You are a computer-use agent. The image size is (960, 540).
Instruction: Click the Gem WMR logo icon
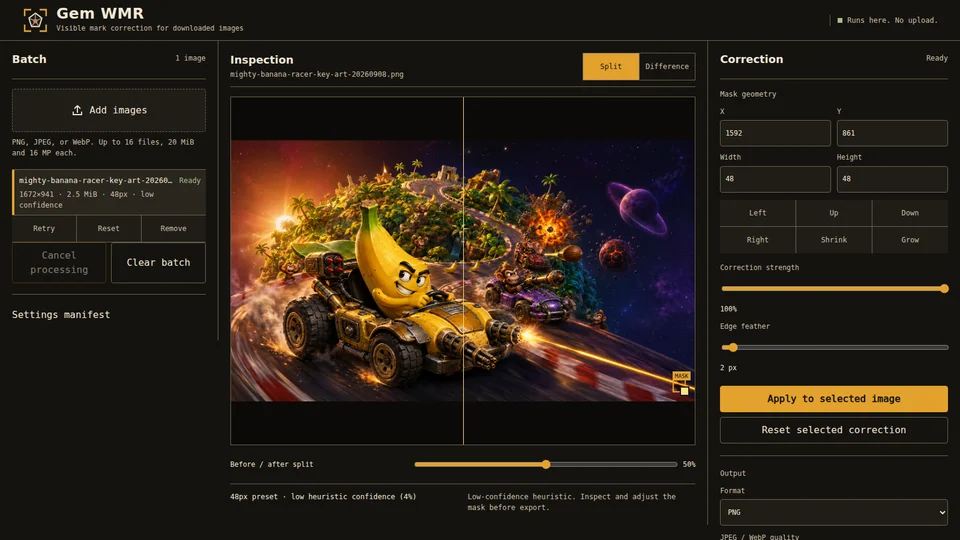(35, 20)
